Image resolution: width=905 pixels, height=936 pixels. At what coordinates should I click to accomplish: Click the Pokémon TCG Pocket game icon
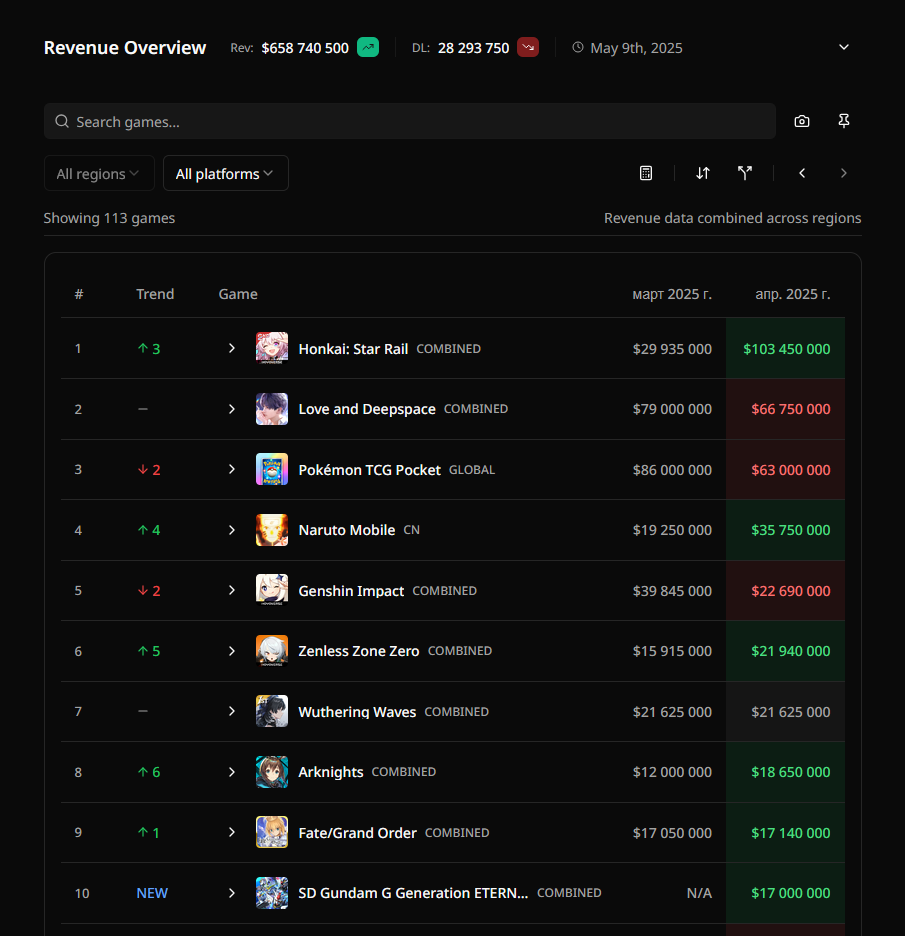(272, 469)
